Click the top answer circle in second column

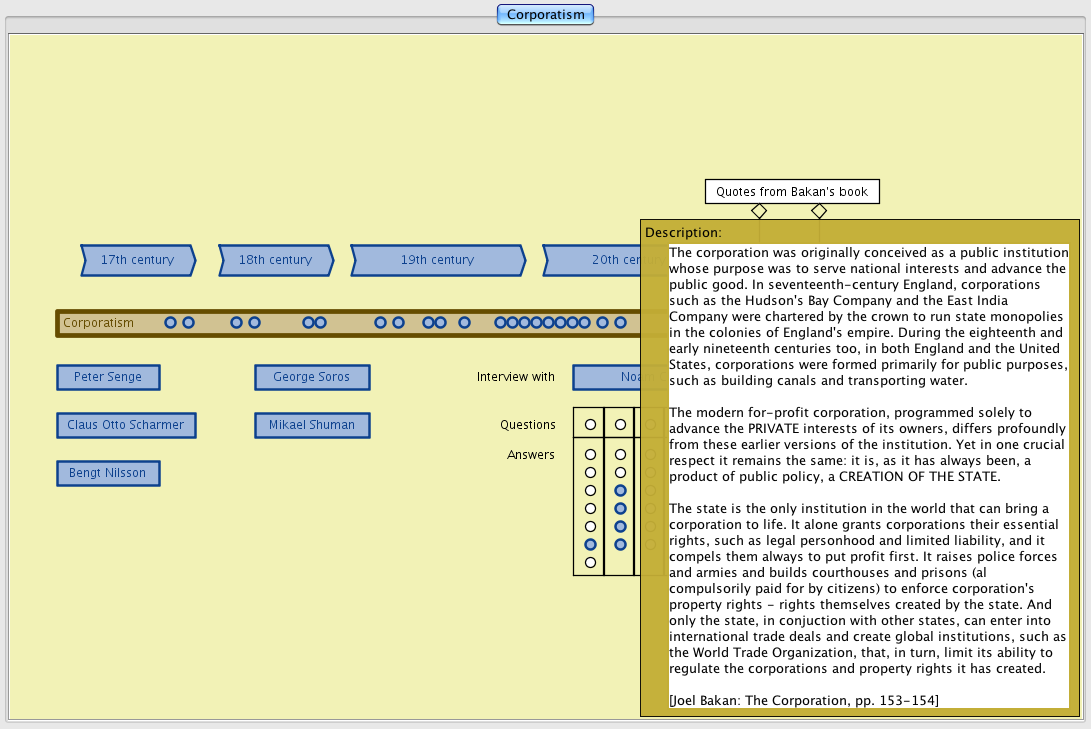[x=620, y=454]
